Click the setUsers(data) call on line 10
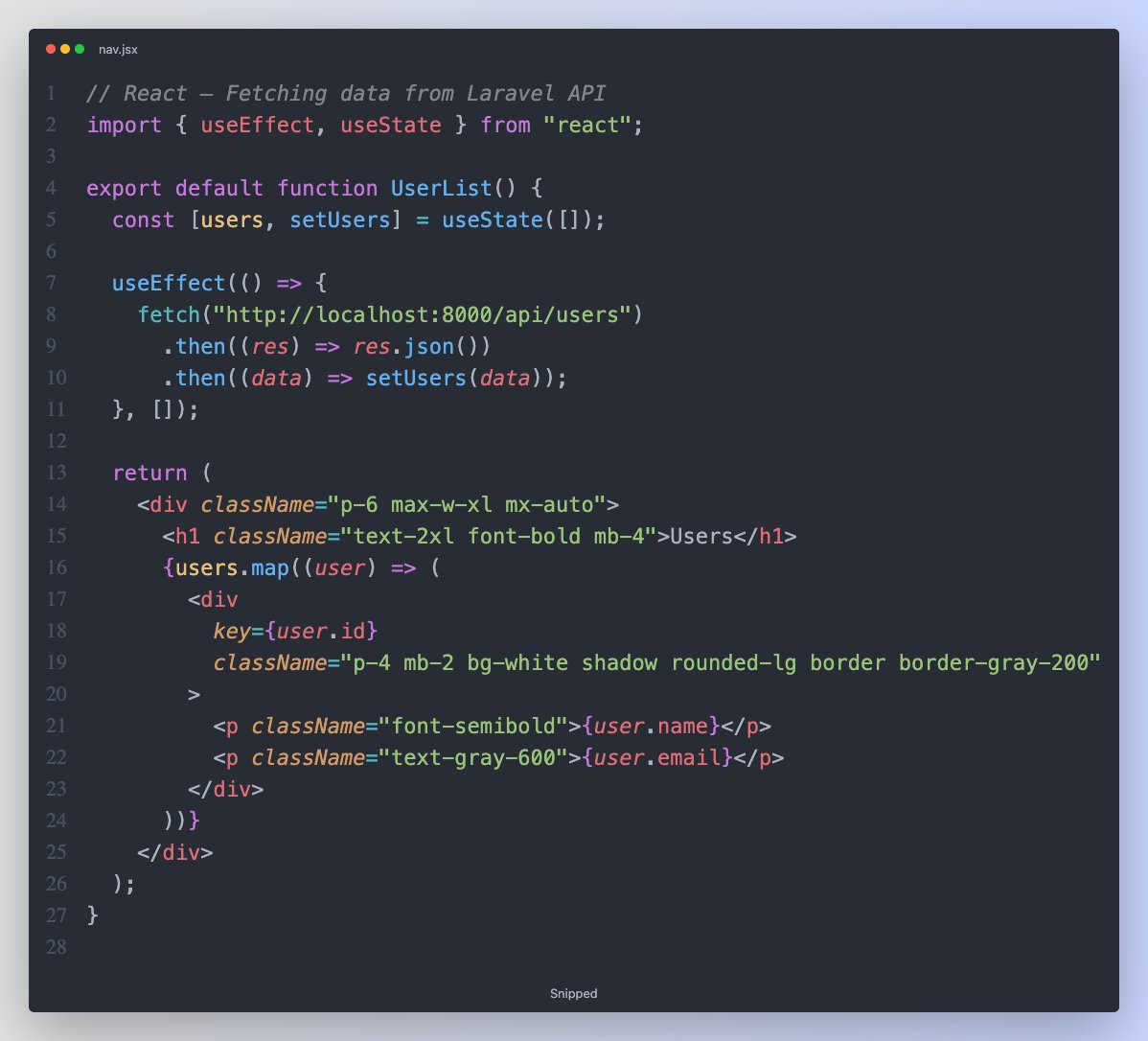The image size is (1148, 1041). 460,378
